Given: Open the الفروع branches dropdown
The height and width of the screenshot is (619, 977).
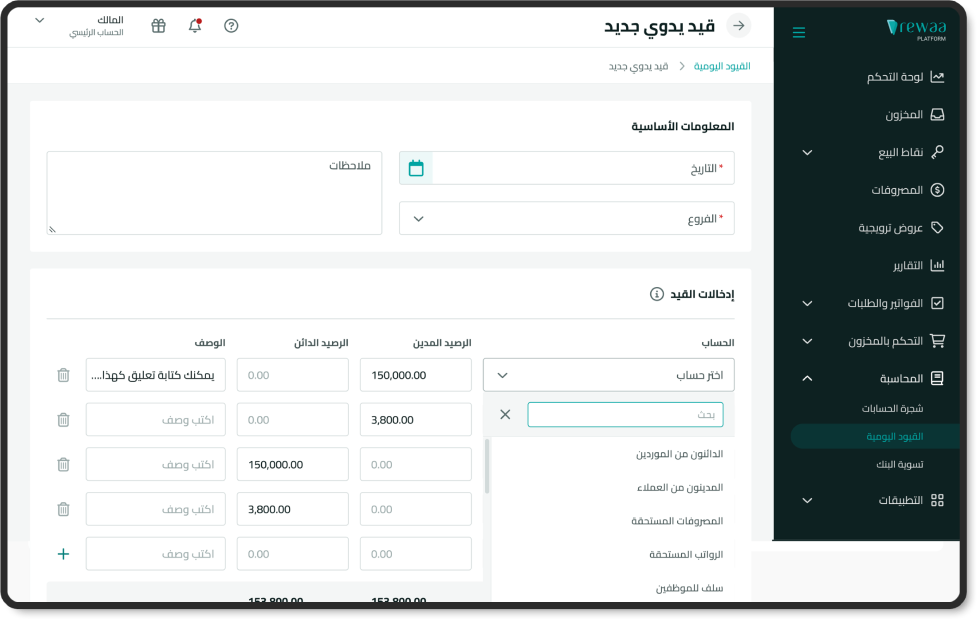Looking at the screenshot, I should tap(566, 218).
